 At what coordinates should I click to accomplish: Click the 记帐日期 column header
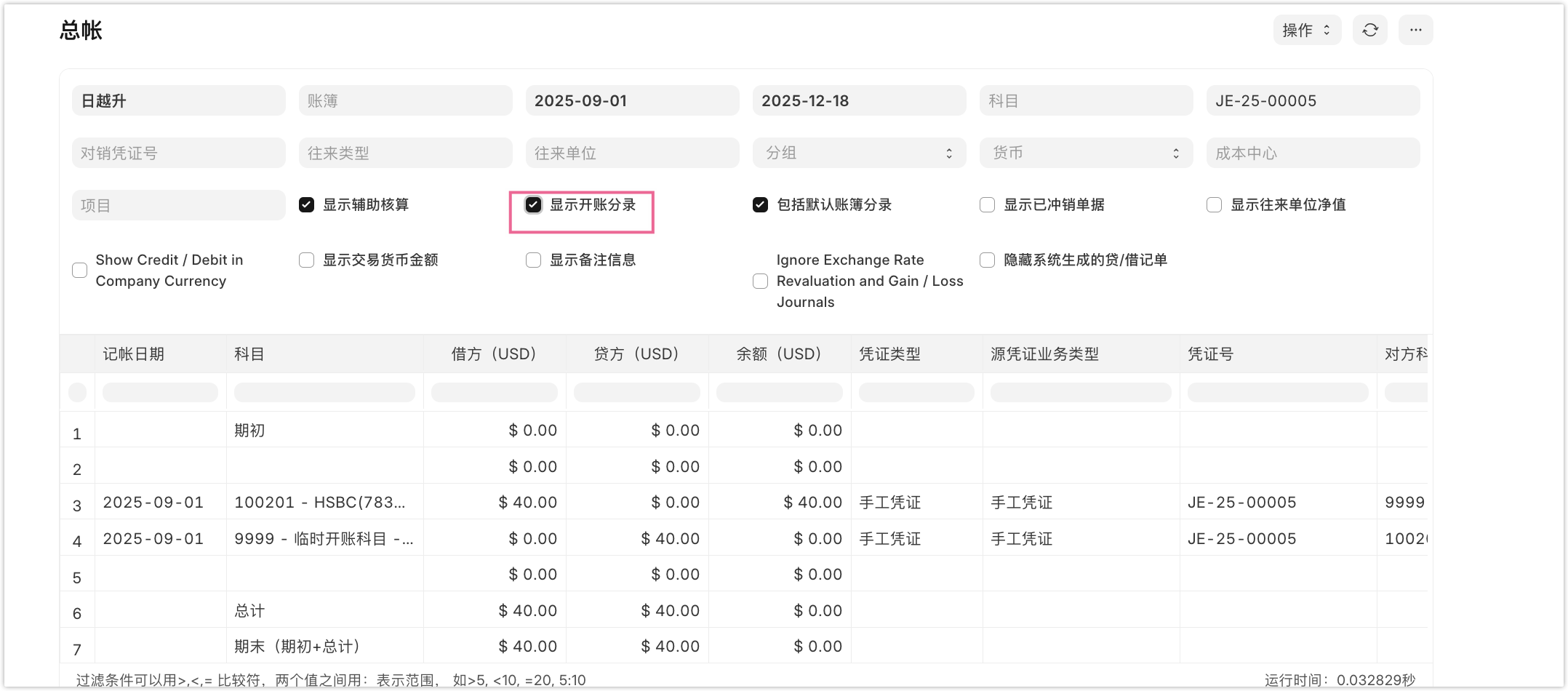point(134,354)
